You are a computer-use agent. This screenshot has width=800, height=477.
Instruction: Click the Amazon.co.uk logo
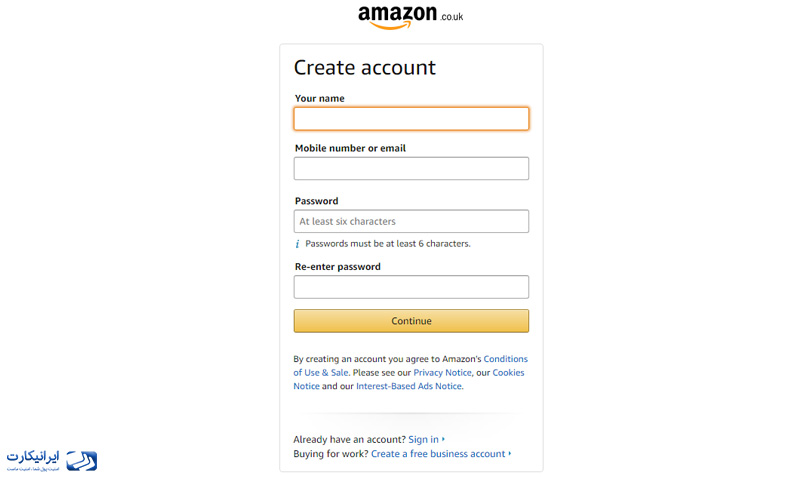click(x=411, y=17)
